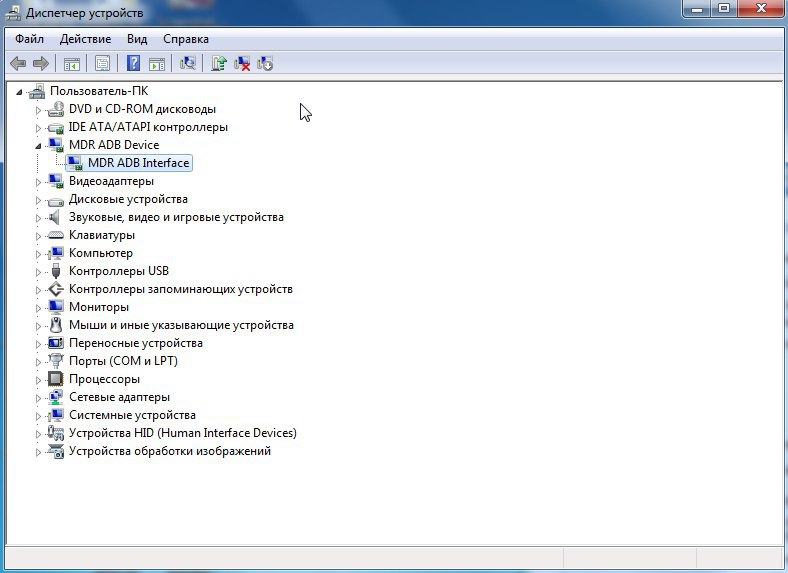Click the Uninstall device red X icon
This screenshot has height=573, width=788.
click(242, 63)
